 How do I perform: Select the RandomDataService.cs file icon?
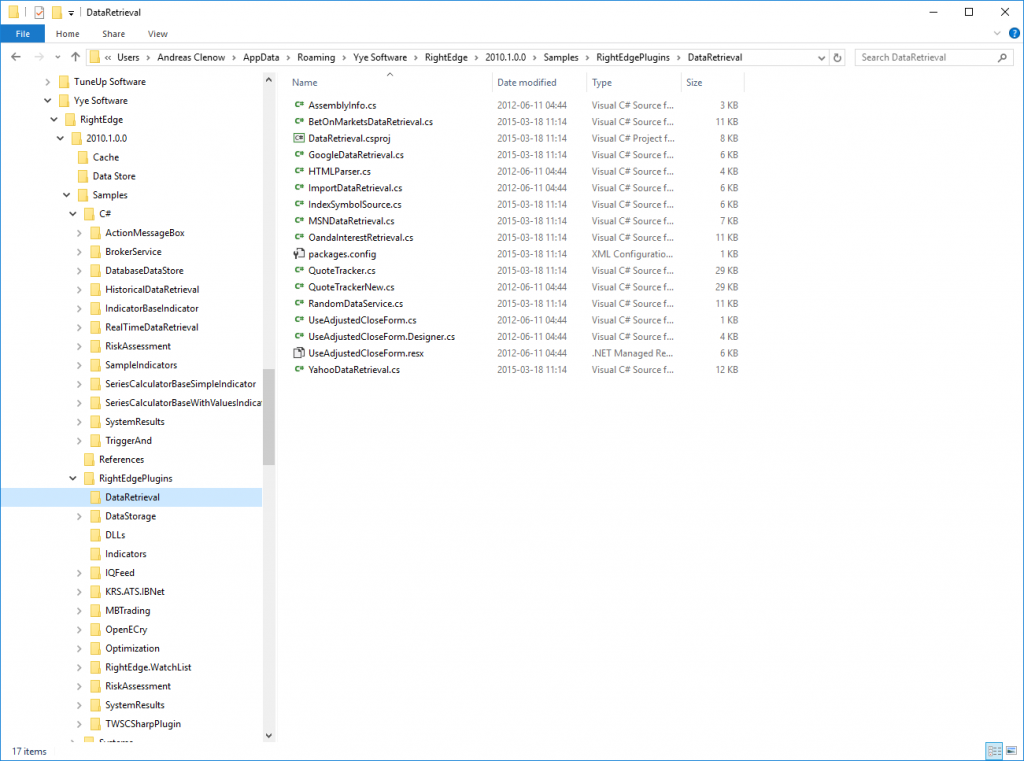click(299, 303)
